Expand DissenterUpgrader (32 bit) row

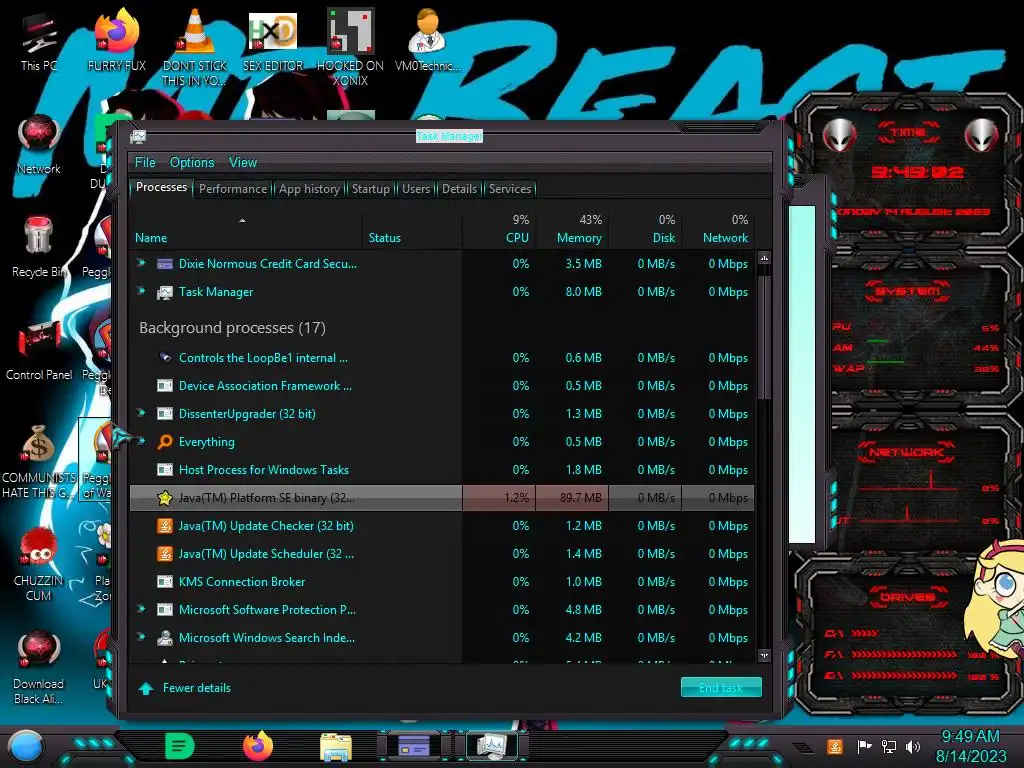[141, 413]
